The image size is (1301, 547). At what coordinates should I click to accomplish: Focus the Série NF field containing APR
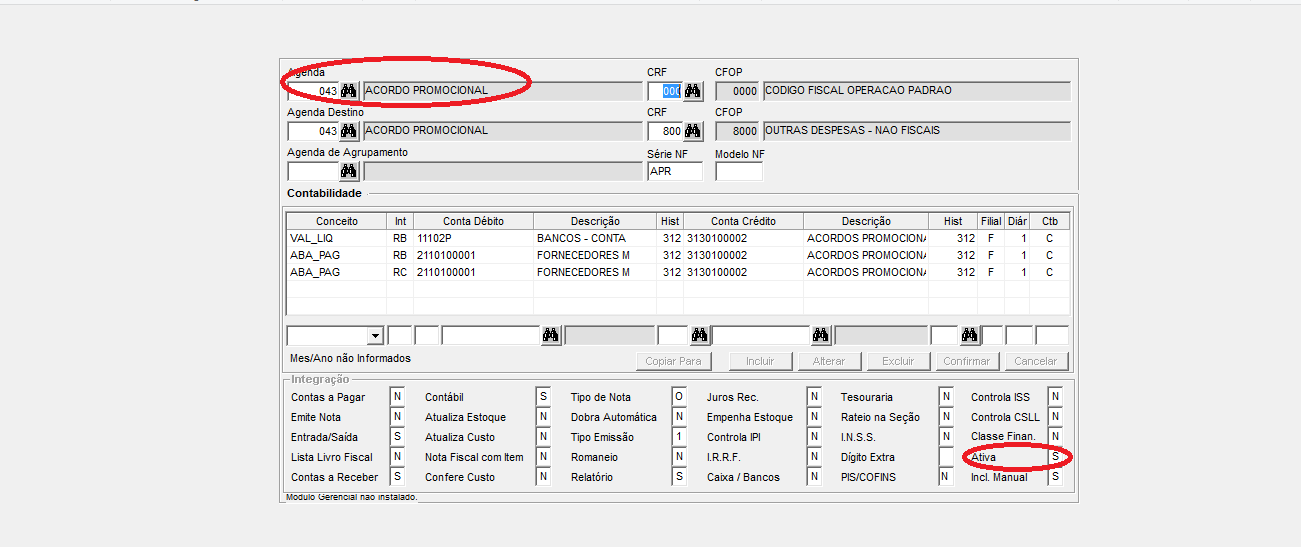point(675,171)
